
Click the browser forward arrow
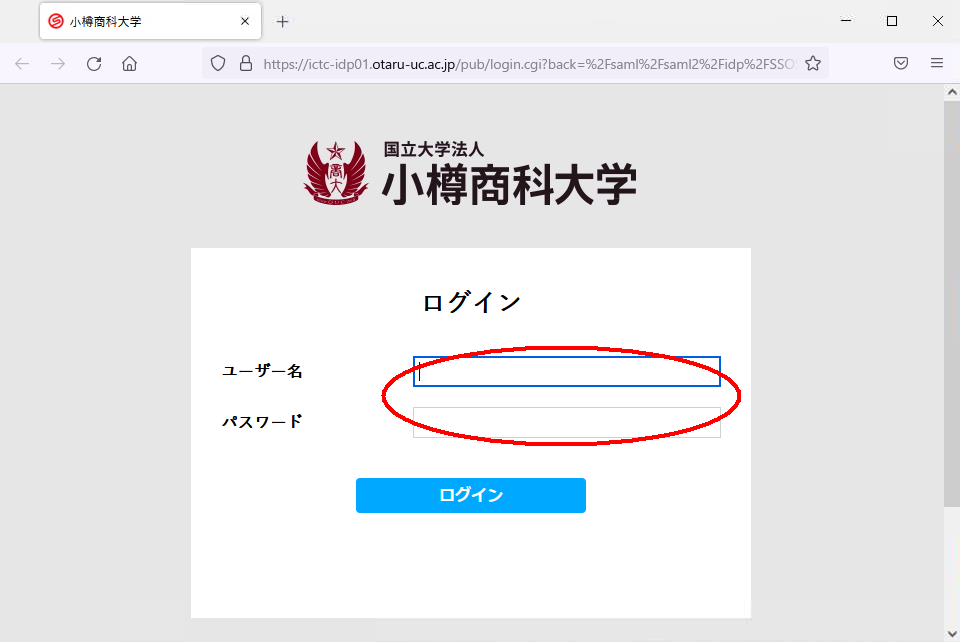pos(58,64)
